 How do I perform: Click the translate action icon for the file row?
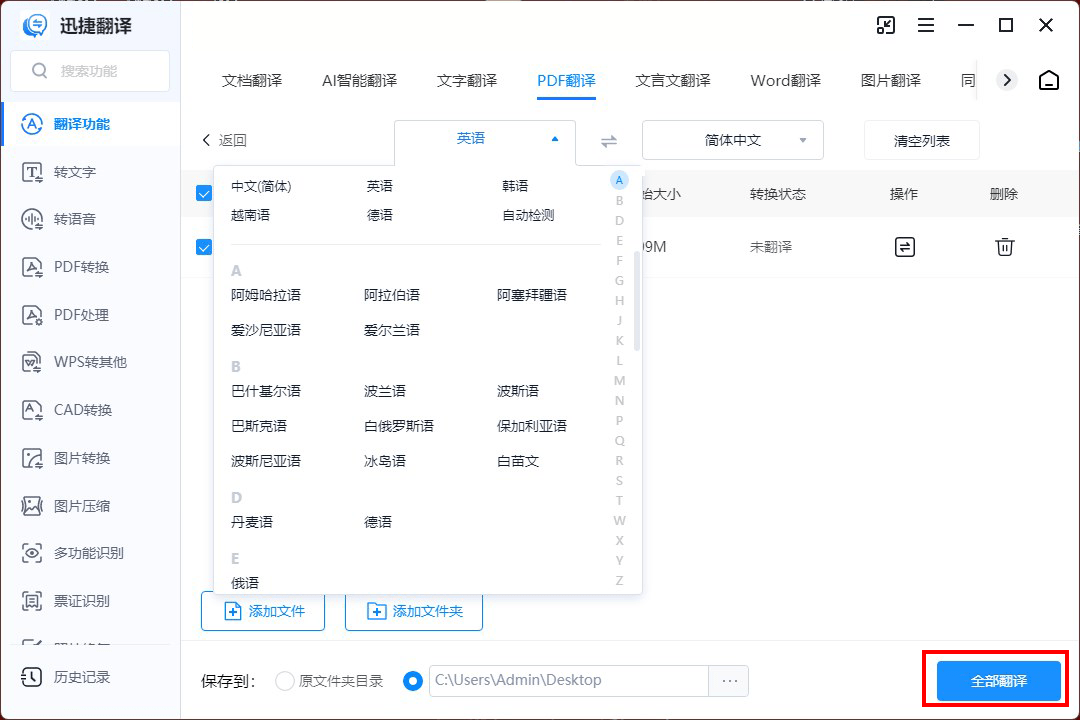point(904,247)
